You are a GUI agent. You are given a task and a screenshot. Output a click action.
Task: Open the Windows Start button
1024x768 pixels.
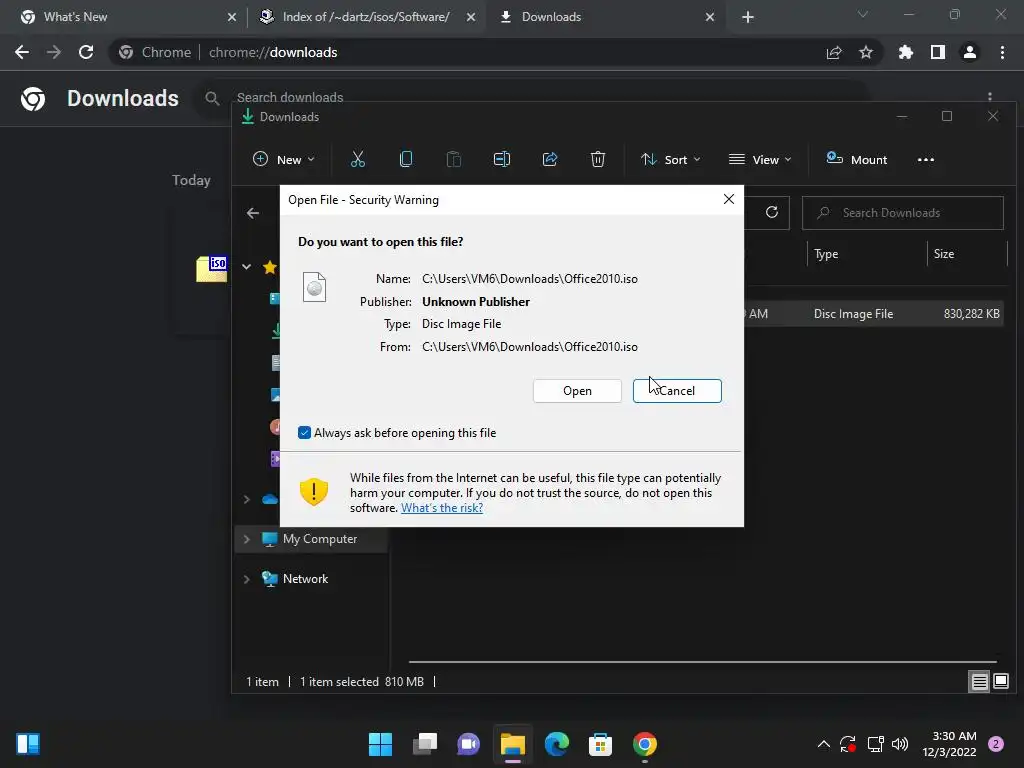pos(380,744)
